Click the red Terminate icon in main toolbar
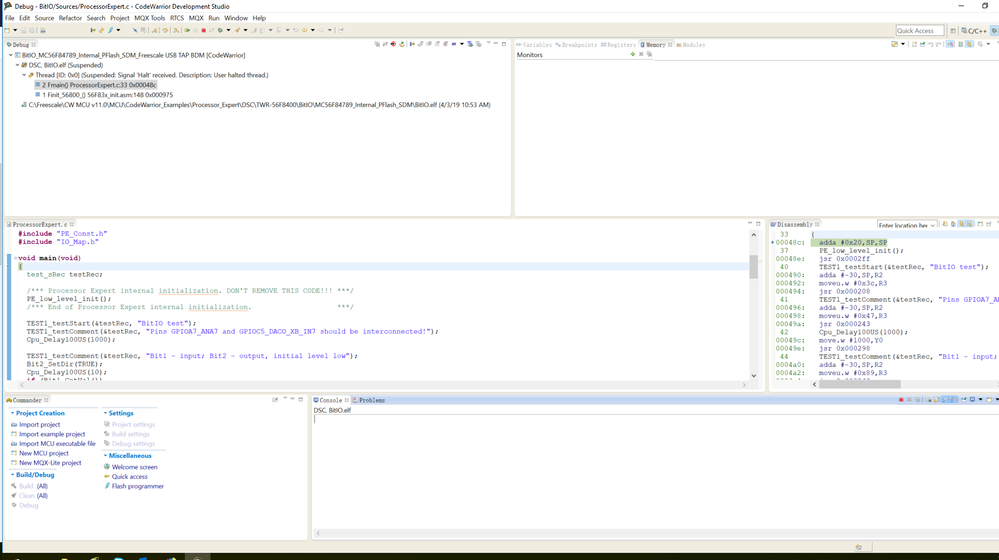This screenshot has height=560, width=999. click(x=204, y=30)
